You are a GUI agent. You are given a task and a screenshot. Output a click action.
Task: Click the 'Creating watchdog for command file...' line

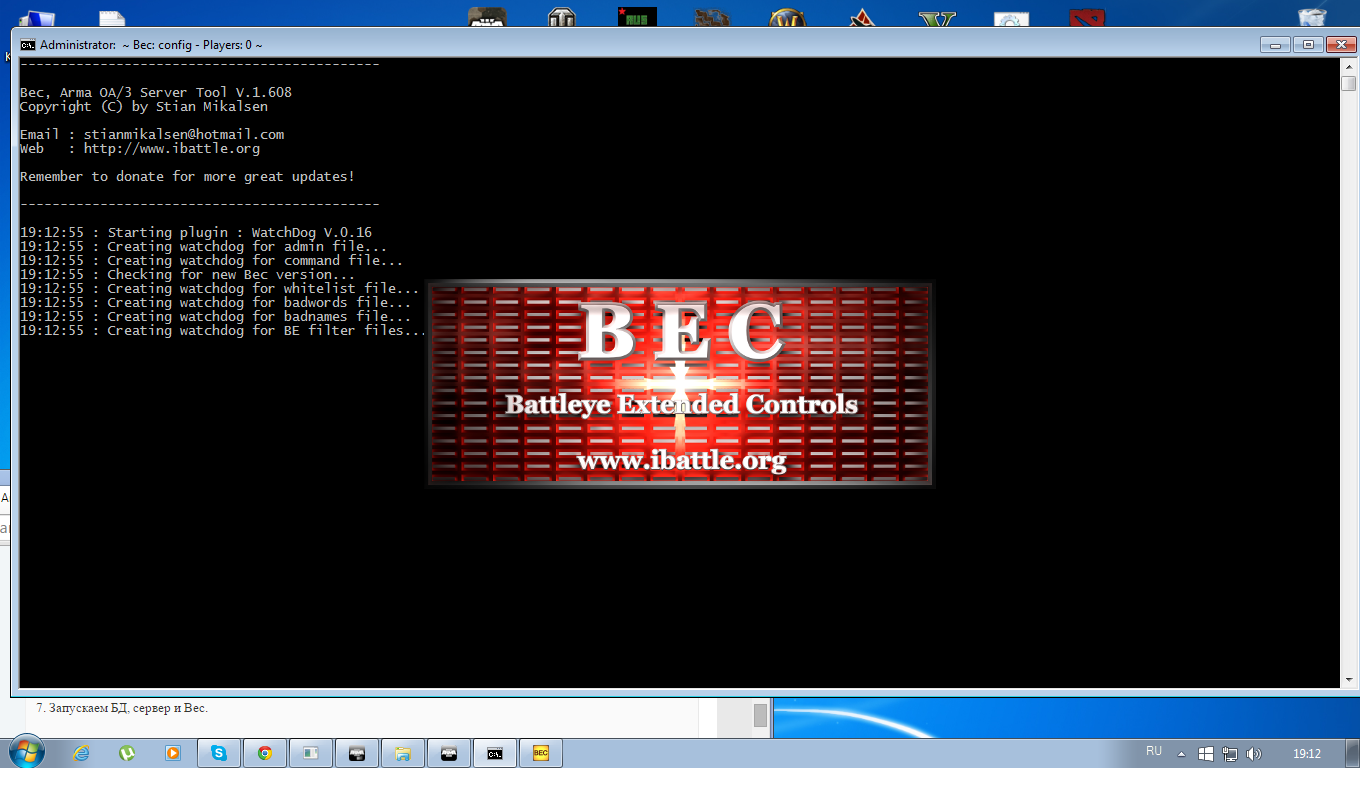[x=212, y=260]
